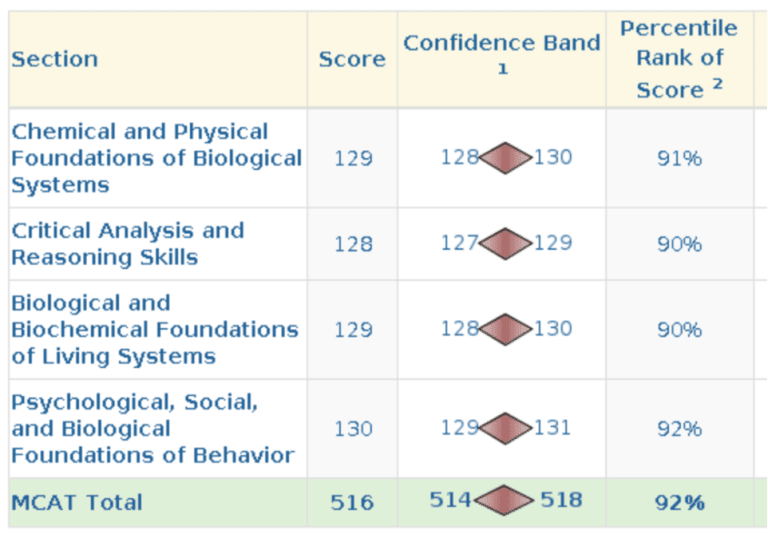
Task: Click the Psychological, Social row diamond icon
Action: 506,428
